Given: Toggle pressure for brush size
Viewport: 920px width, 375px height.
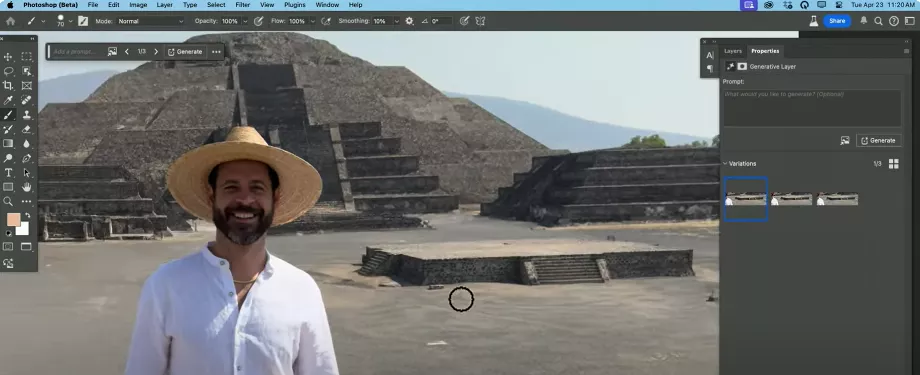Looking at the screenshot, I should [464, 21].
